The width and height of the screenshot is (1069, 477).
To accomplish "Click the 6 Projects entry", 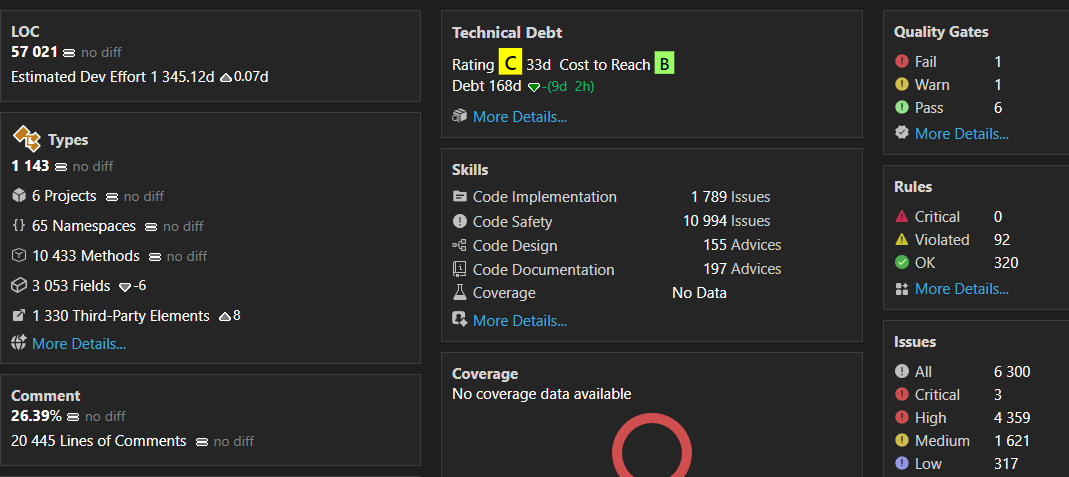I will click(x=64, y=196).
